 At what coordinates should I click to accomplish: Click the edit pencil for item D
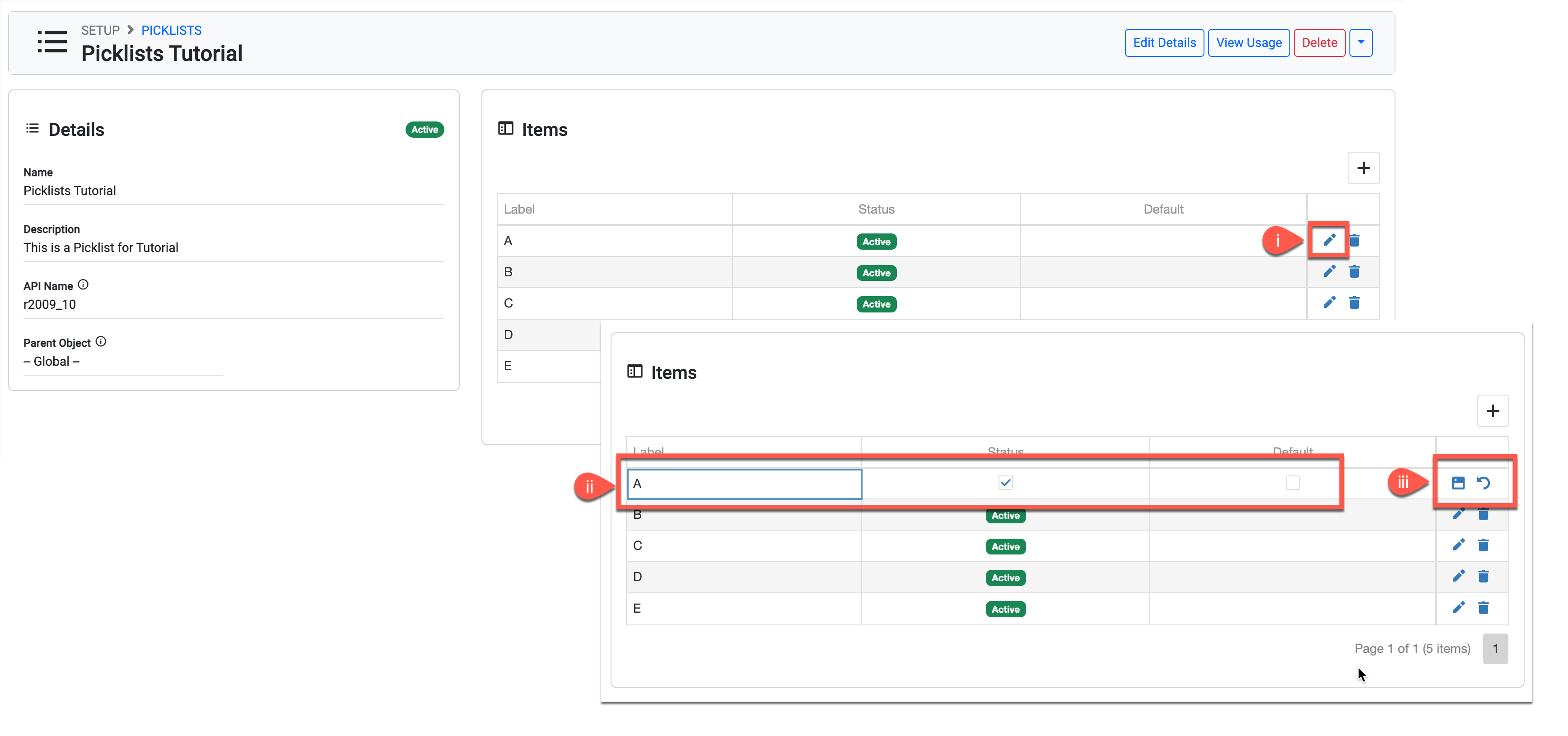(x=1458, y=576)
